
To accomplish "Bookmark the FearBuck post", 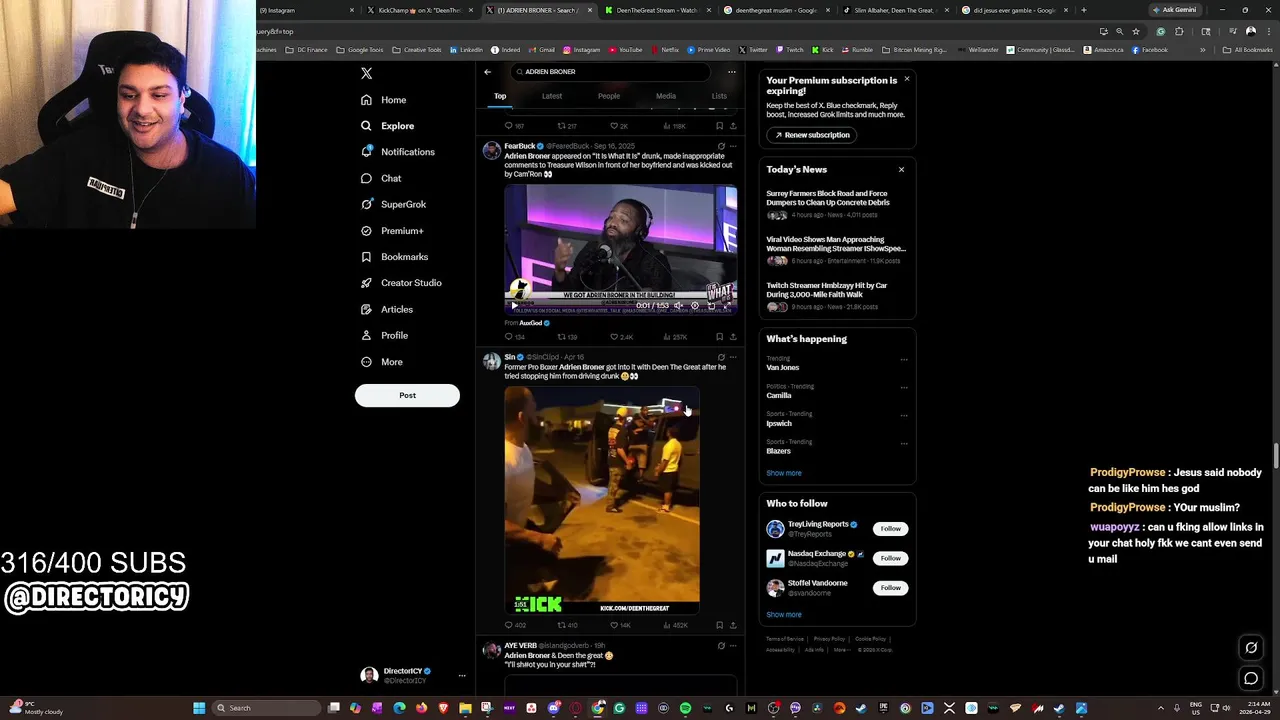I will (x=719, y=337).
